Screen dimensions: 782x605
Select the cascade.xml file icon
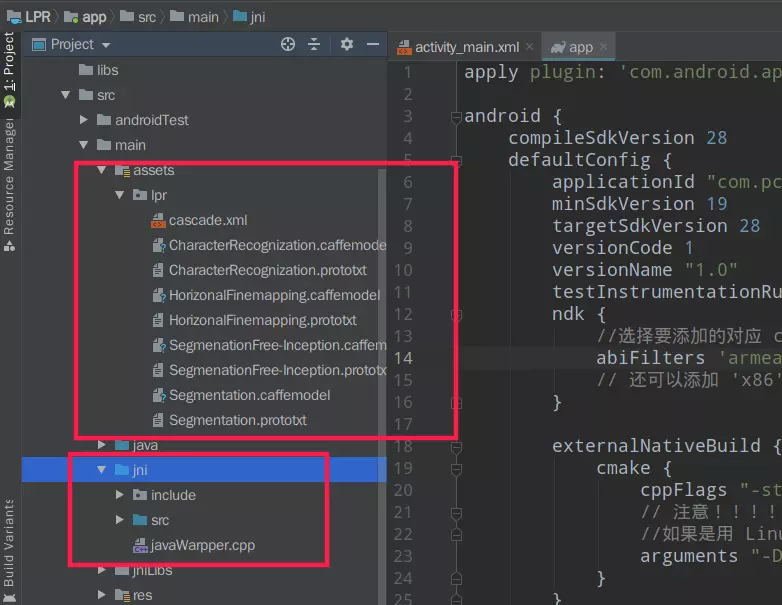point(157,220)
